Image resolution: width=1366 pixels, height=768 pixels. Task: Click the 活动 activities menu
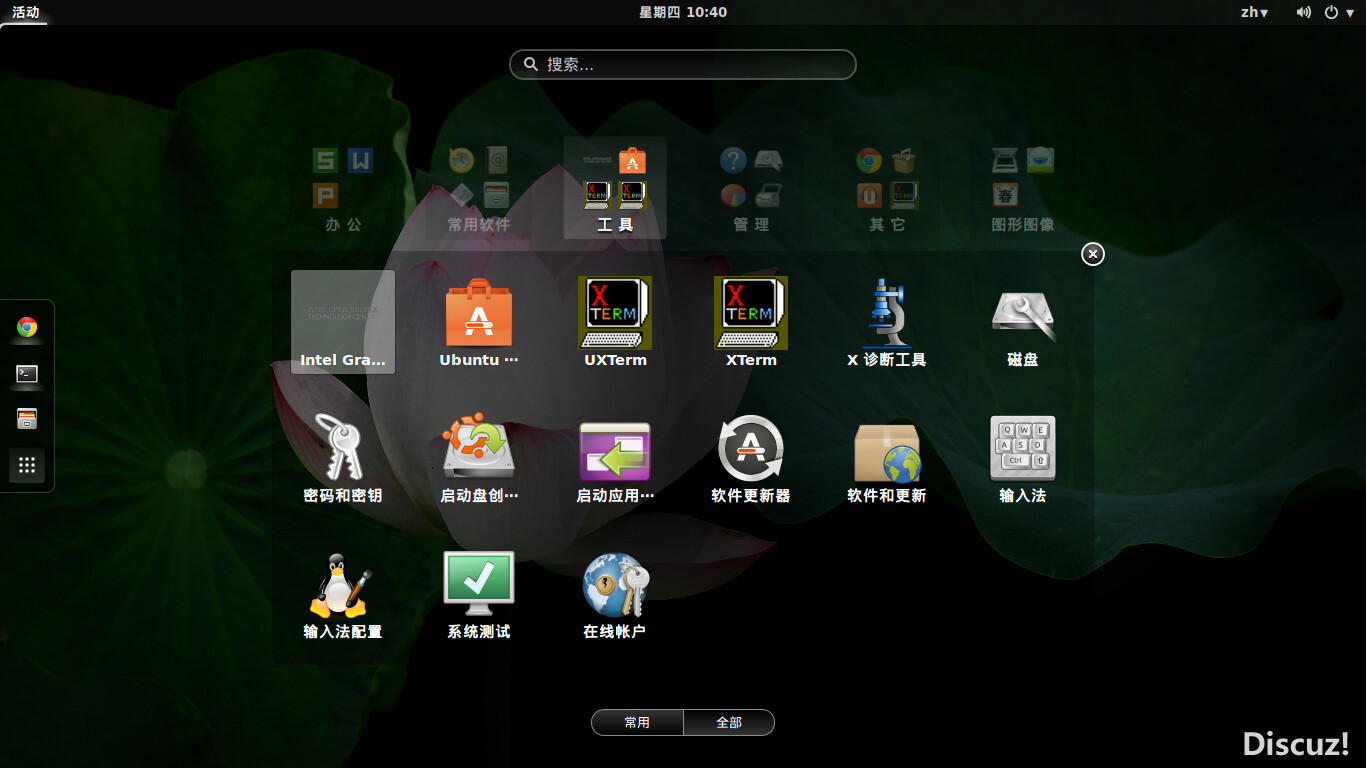coord(26,12)
